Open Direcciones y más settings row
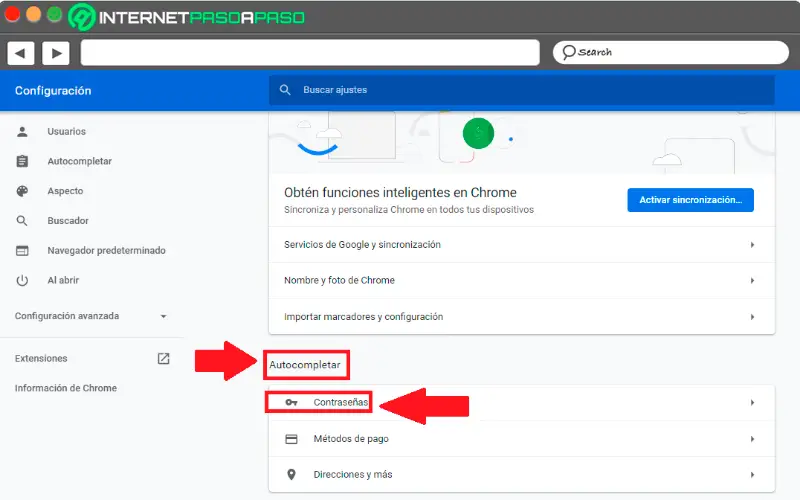The height and width of the screenshot is (500, 800). (521, 474)
